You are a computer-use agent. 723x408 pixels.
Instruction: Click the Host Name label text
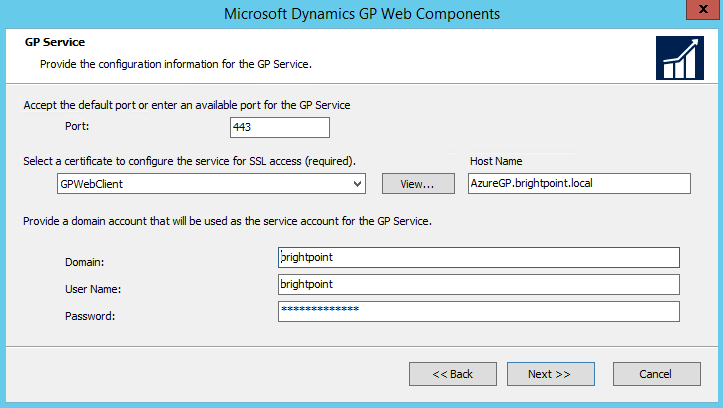coord(496,161)
